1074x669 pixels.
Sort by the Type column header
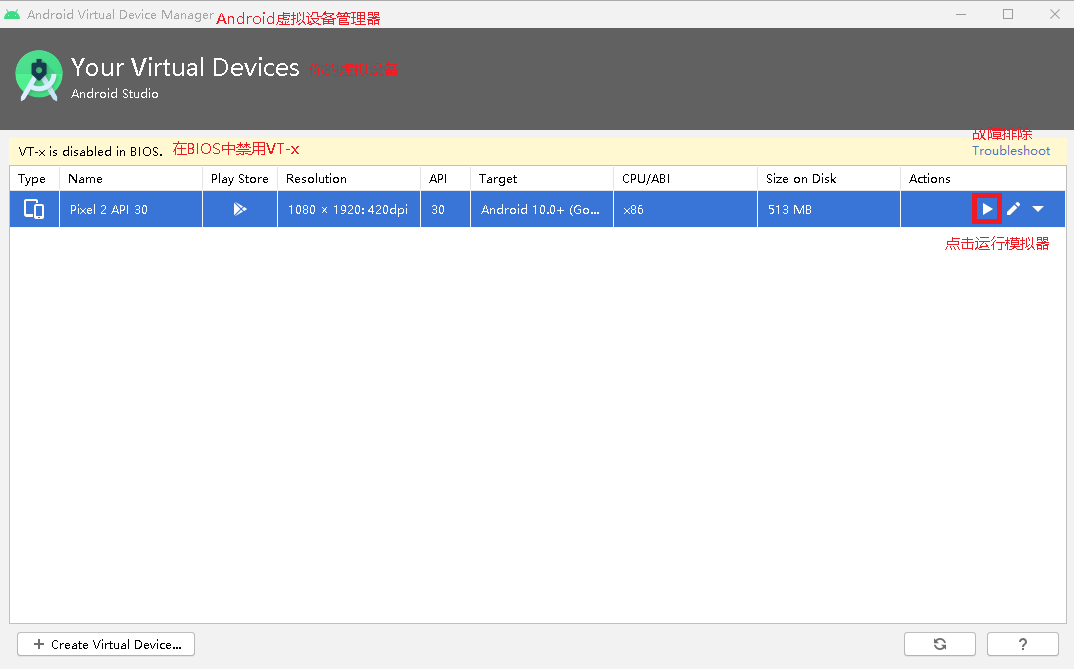pyautogui.click(x=35, y=179)
